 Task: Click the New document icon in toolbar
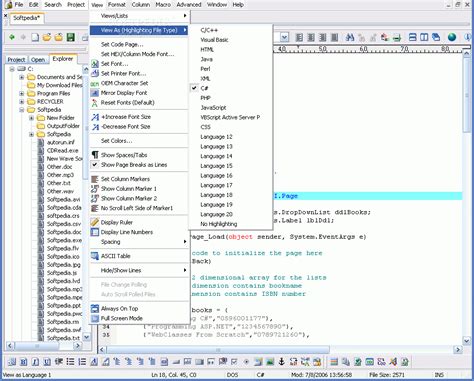tap(35, 37)
